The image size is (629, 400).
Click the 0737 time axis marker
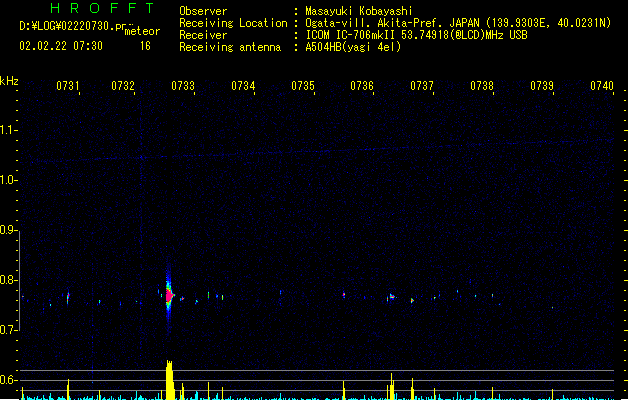click(422, 86)
